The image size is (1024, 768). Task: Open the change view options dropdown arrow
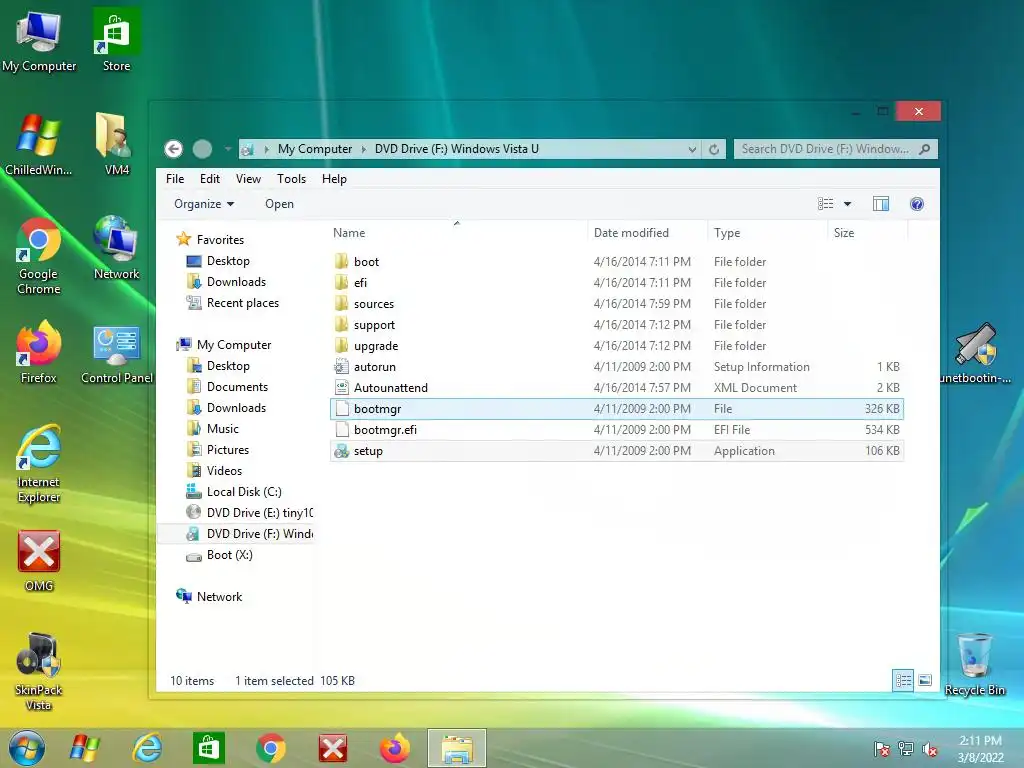[847, 204]
